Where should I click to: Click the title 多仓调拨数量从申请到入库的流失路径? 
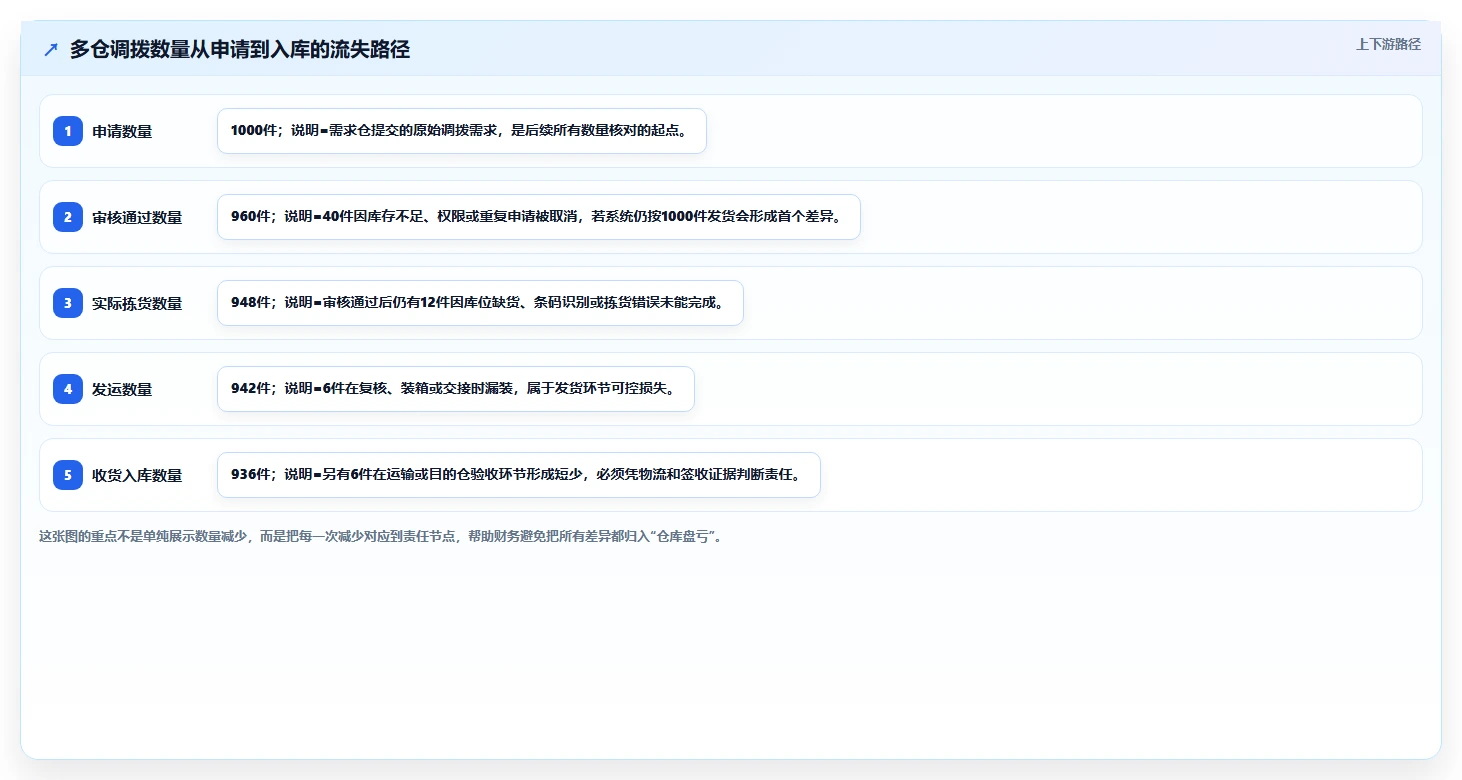[240, 49]
